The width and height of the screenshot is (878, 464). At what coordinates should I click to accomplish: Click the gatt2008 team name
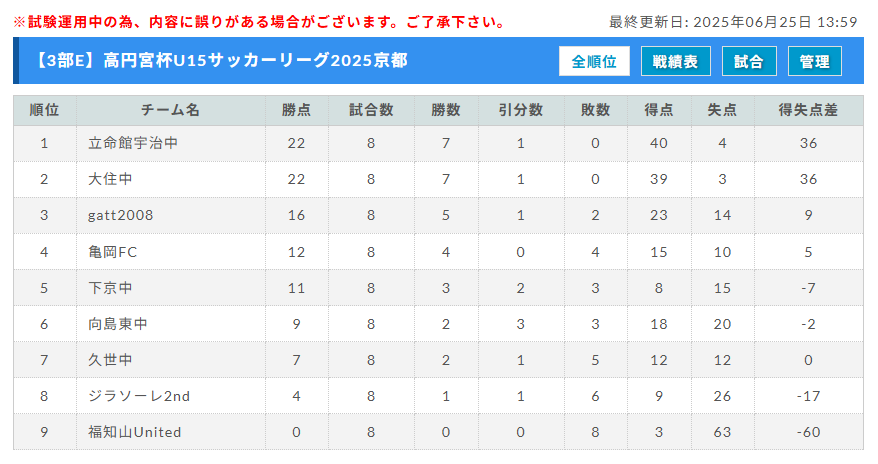pos(120,215)
